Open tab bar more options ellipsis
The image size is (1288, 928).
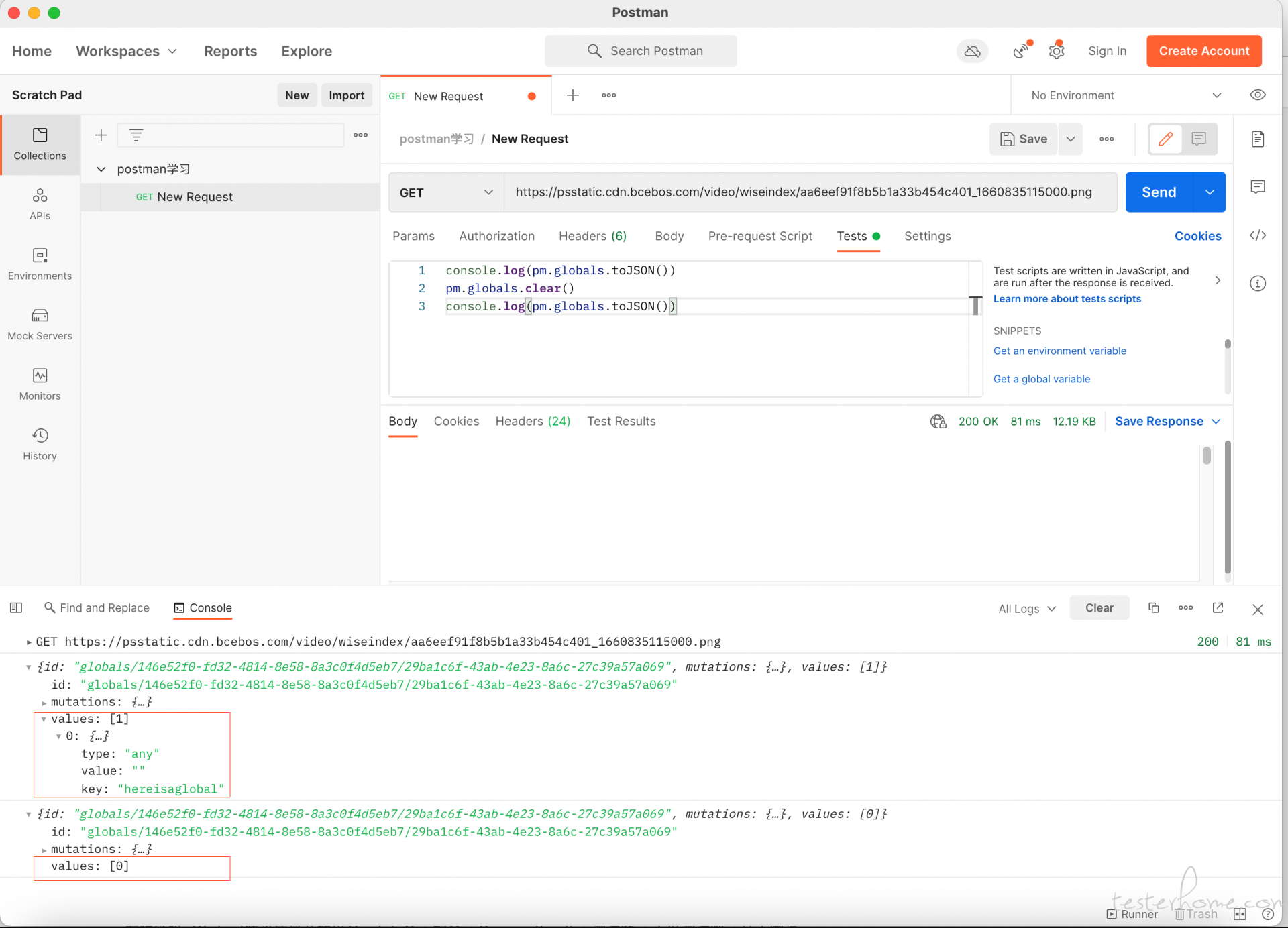point(609,95)
